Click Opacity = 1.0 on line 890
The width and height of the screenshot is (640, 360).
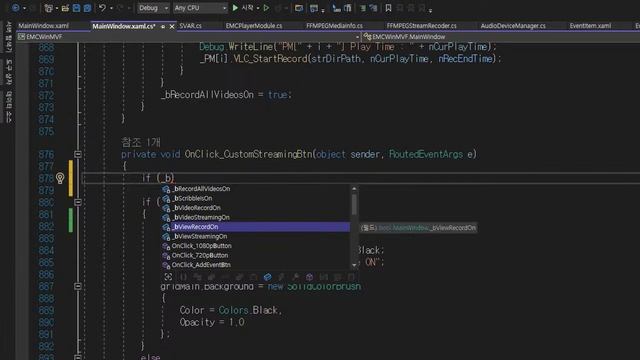coord(212,322)
